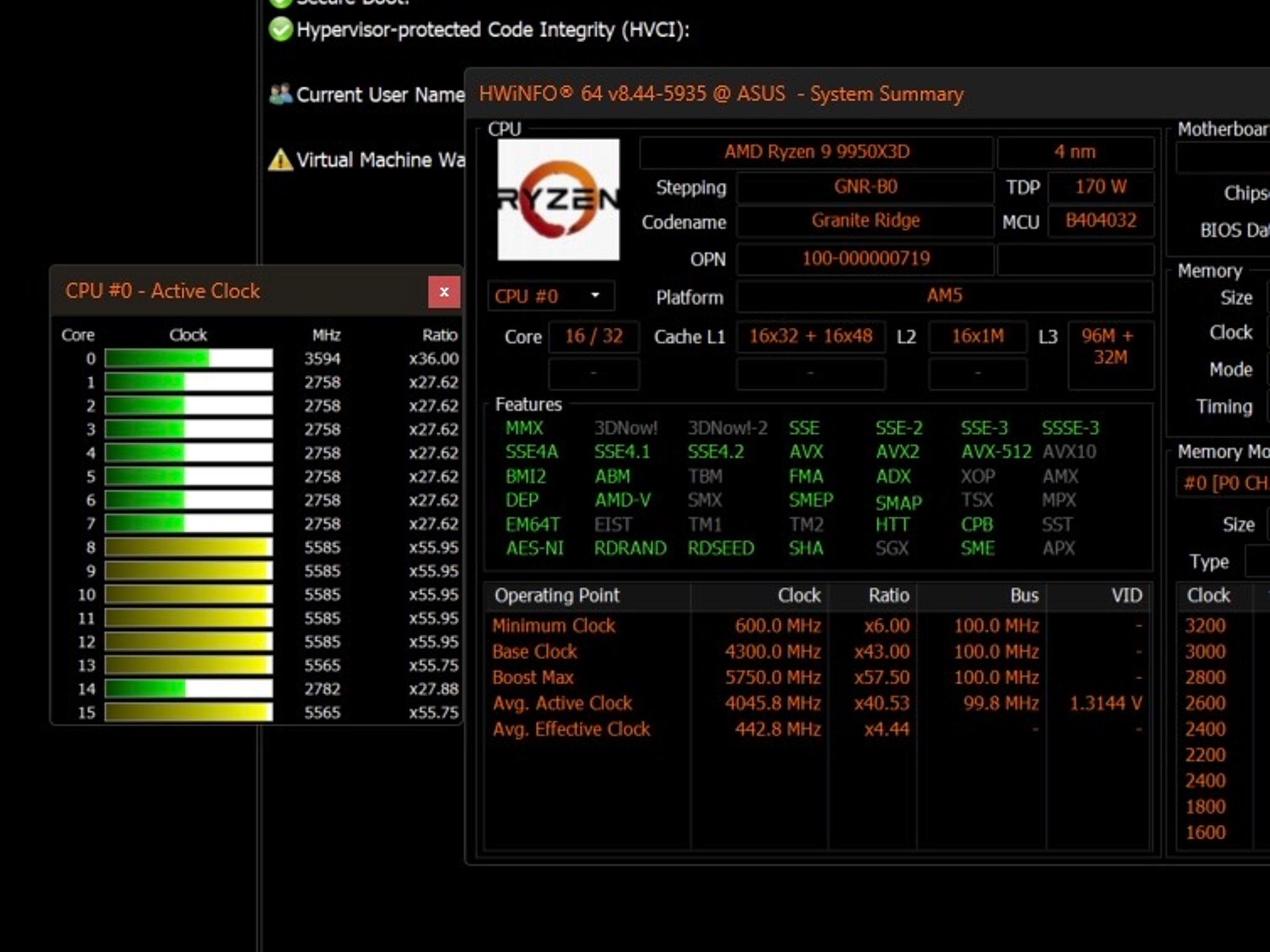Close the CPU #0 Active Clock window
1270x952 pixels.
[444, 292]
